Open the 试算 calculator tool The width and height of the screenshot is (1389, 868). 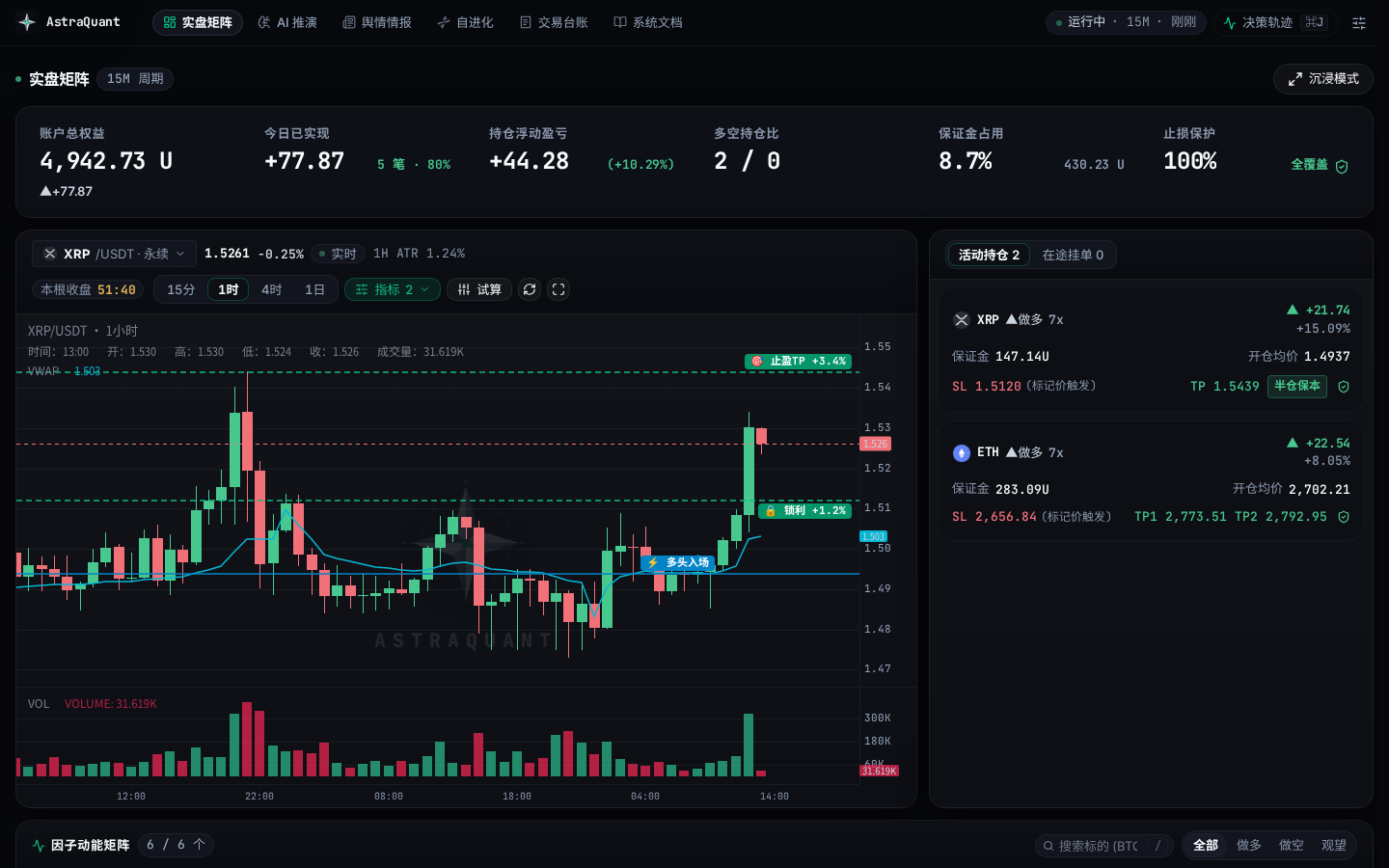click(x=479, y=289)
